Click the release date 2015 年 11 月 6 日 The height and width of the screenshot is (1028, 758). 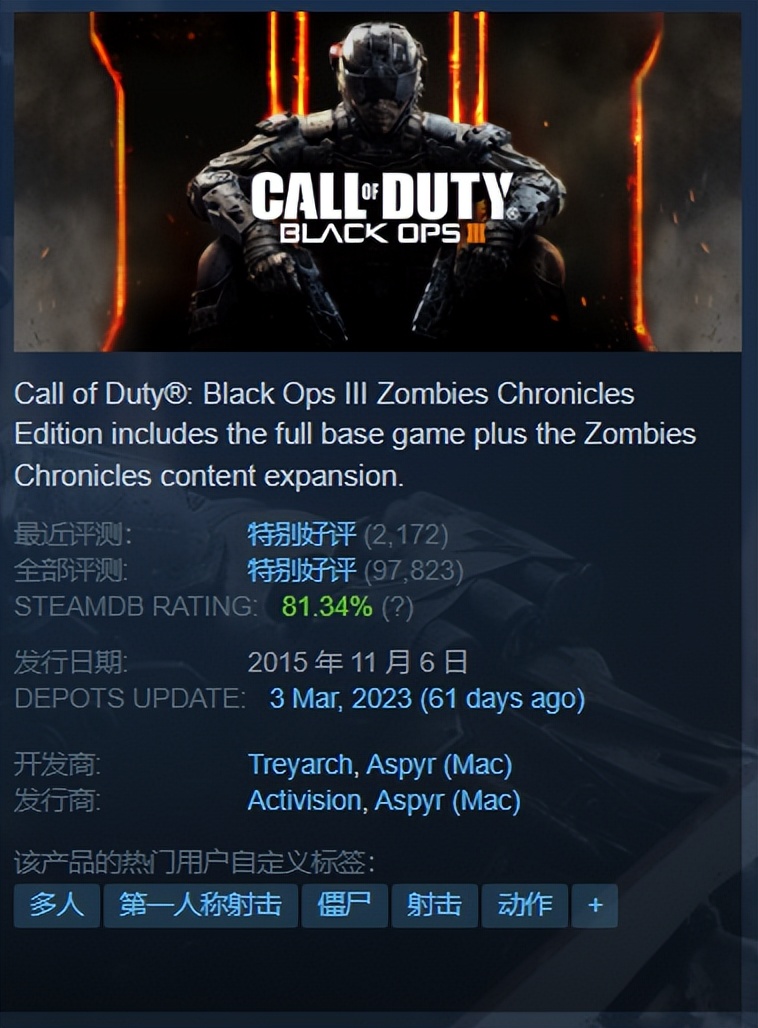click(358, 663)
